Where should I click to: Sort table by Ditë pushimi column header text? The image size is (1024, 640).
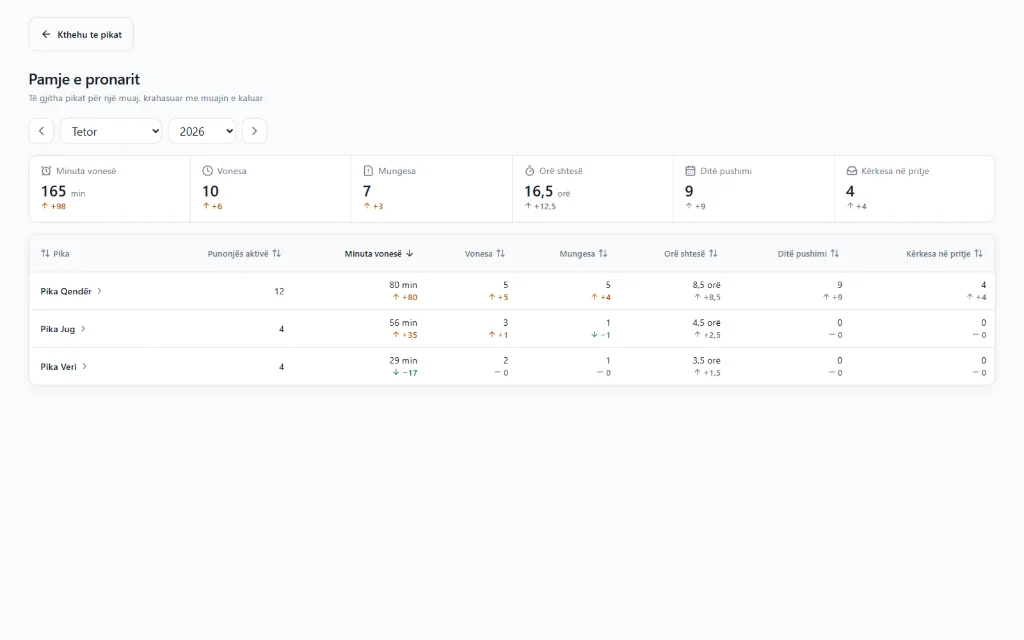pos(802,253)
